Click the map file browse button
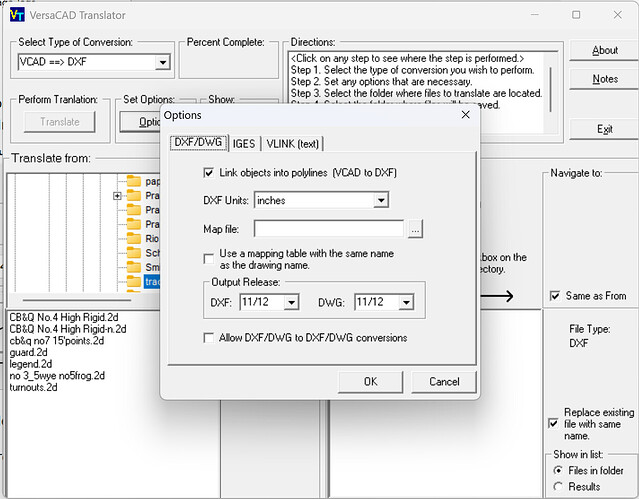The image size is (639, 499). 415,230
